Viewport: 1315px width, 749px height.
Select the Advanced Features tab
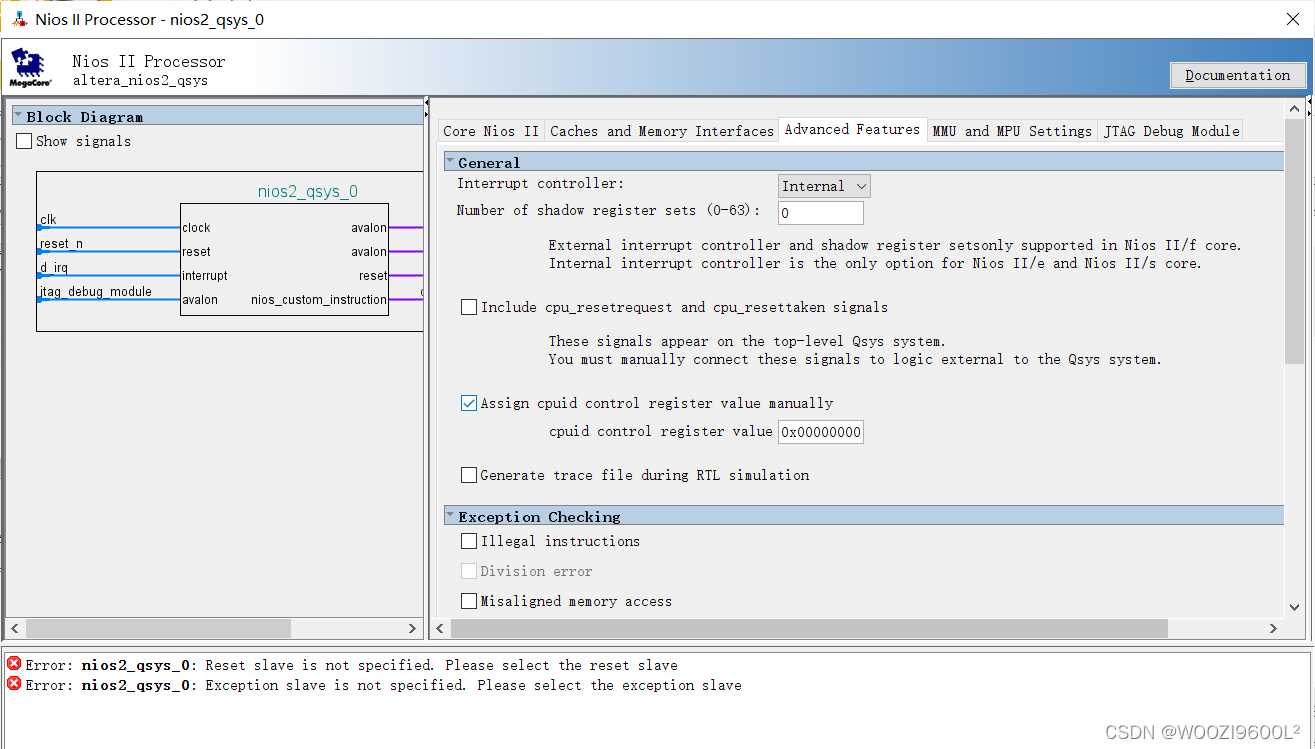click(852, 129)
